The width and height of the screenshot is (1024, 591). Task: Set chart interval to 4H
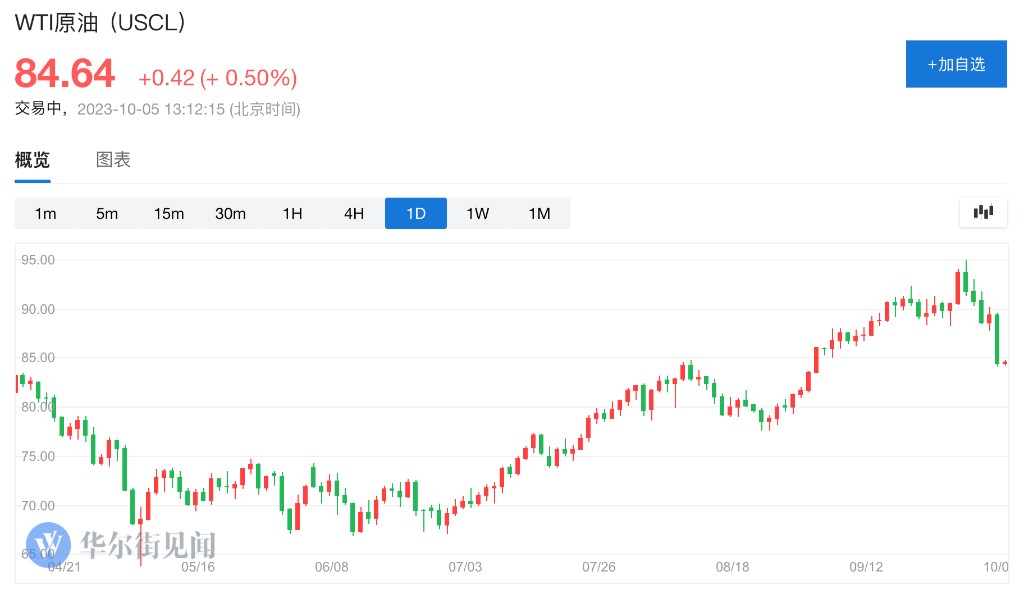pyautogui.click(x=354, y=213)
